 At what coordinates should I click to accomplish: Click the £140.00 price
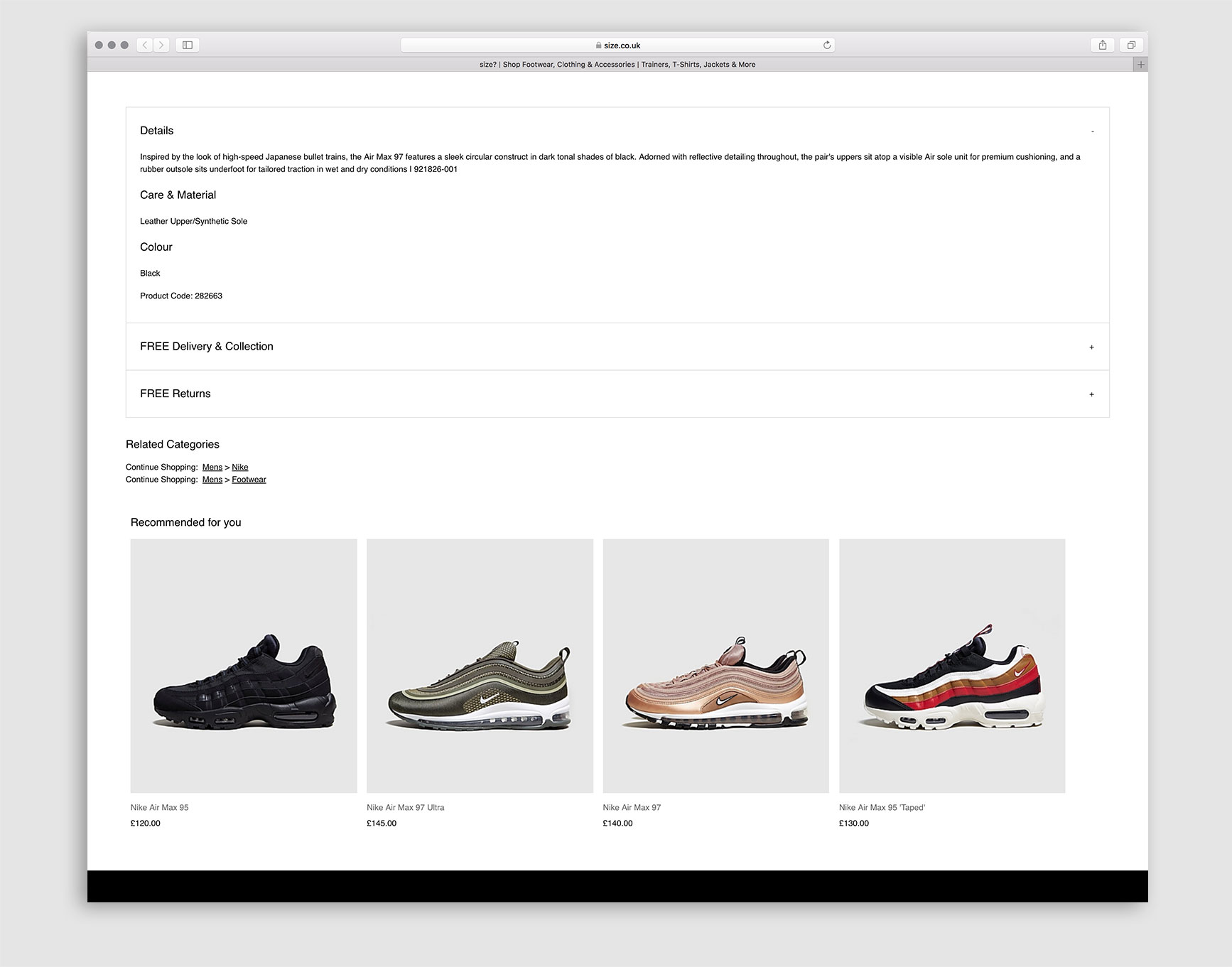coord(617,823)
